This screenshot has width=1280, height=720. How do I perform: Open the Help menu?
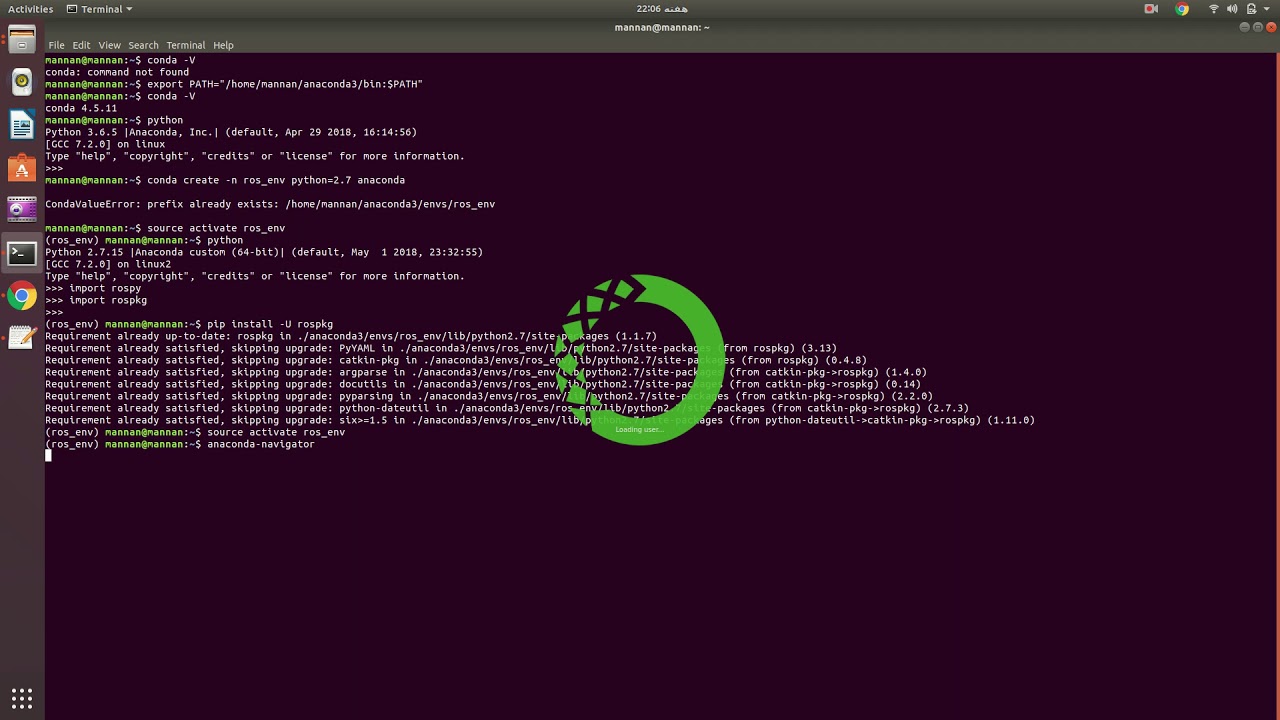[x=223, y=45]
